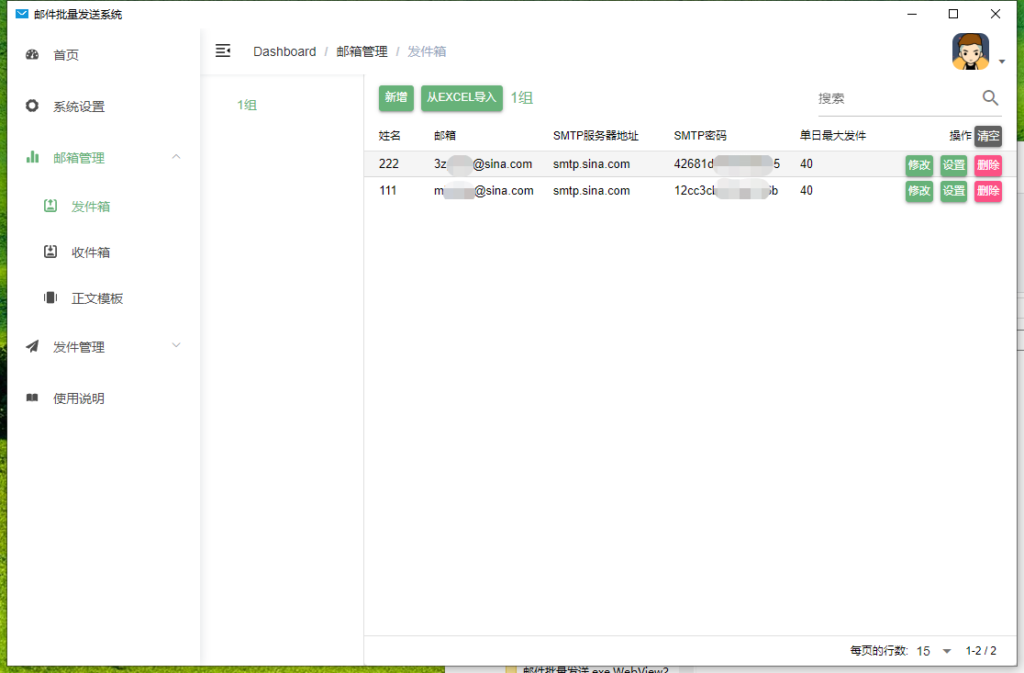Click 删除 for the 111 row

pyautogui.click(x=988, y=191)
